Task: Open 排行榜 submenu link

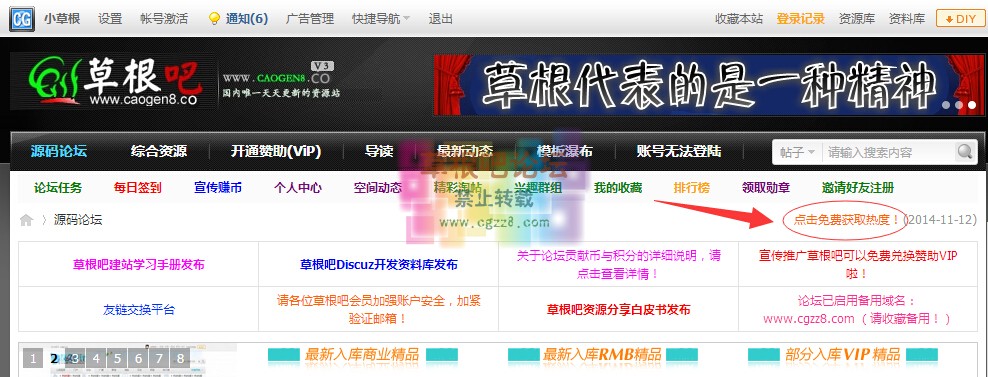Action: [691, 187]
